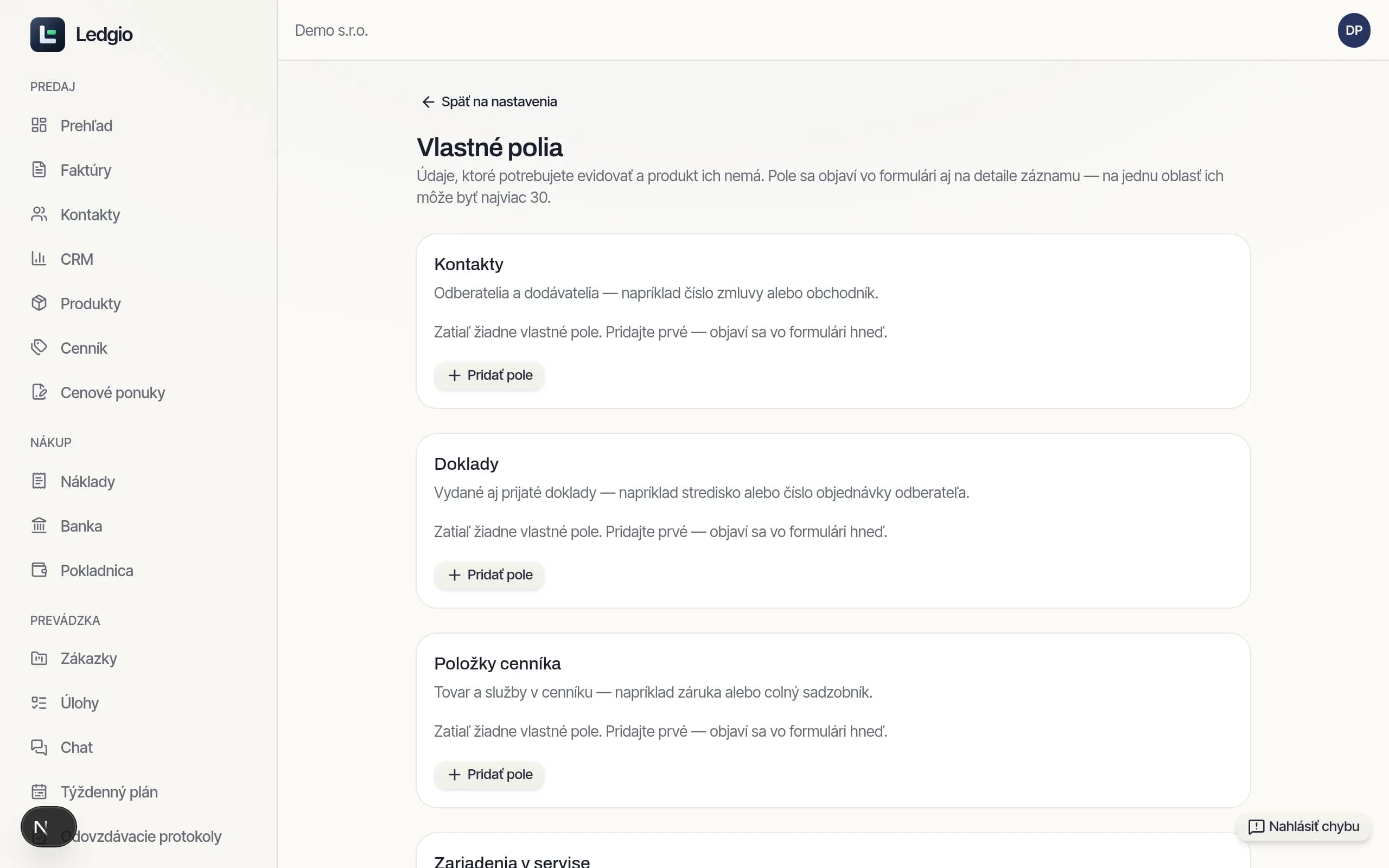Add a field in Doklady section
1389x868 pixels.
click(489, 575)
